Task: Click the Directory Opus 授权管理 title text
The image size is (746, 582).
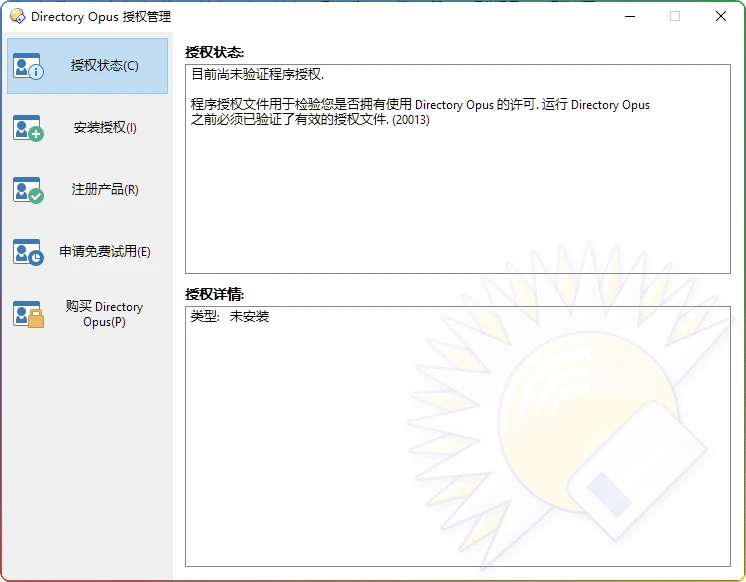Action: pos(100,16)
